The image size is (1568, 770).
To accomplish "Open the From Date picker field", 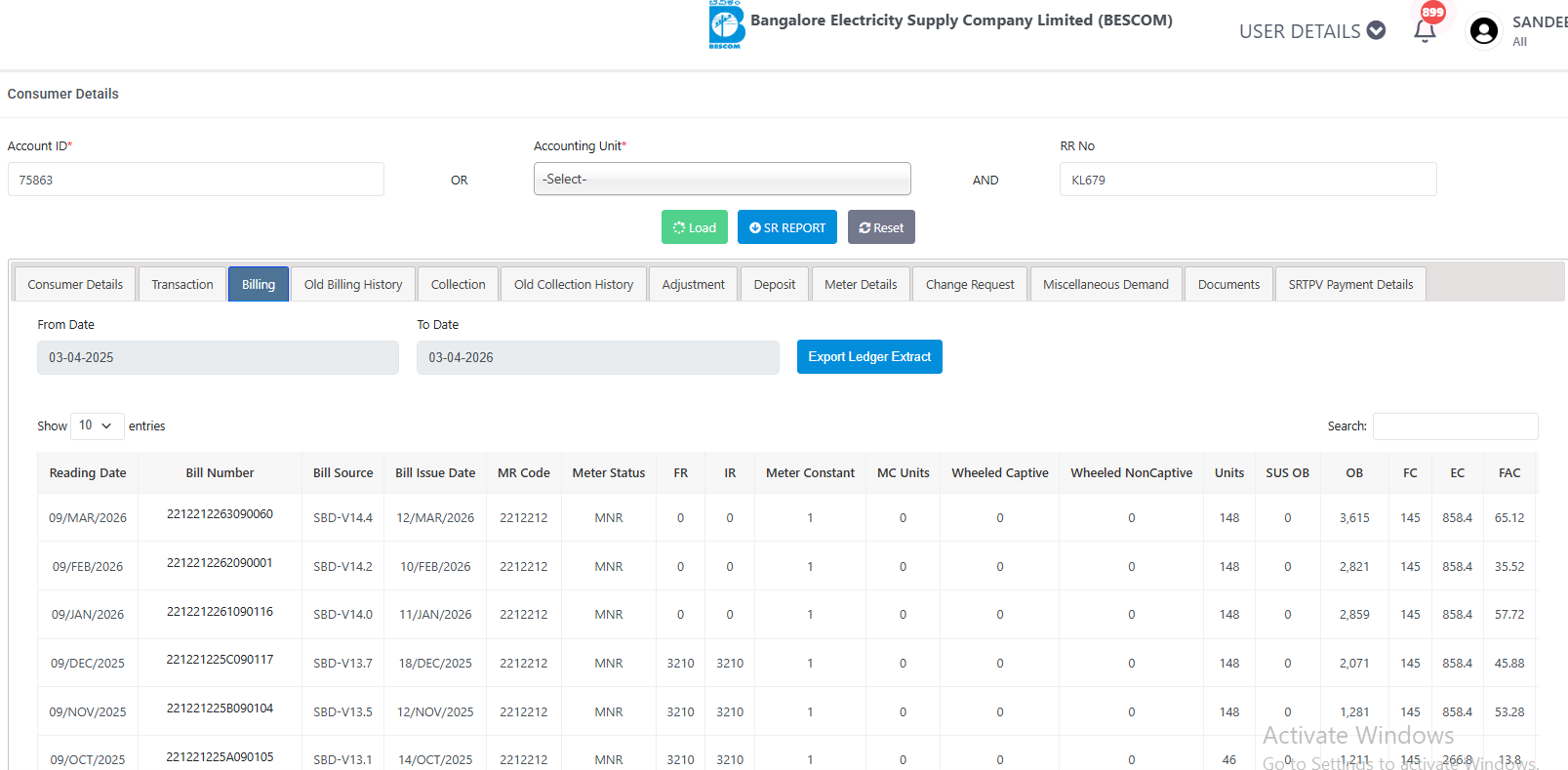I will click(218, 357).
